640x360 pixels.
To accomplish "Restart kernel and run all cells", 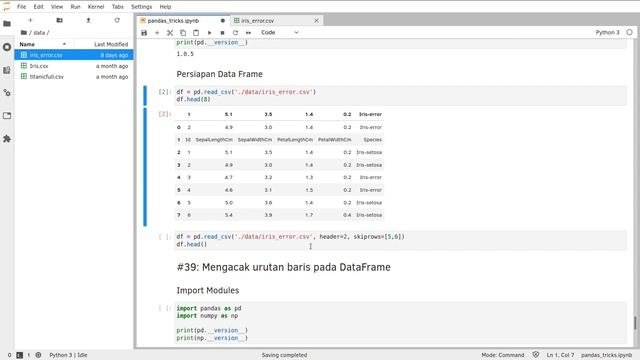I will tap(249, 33).
